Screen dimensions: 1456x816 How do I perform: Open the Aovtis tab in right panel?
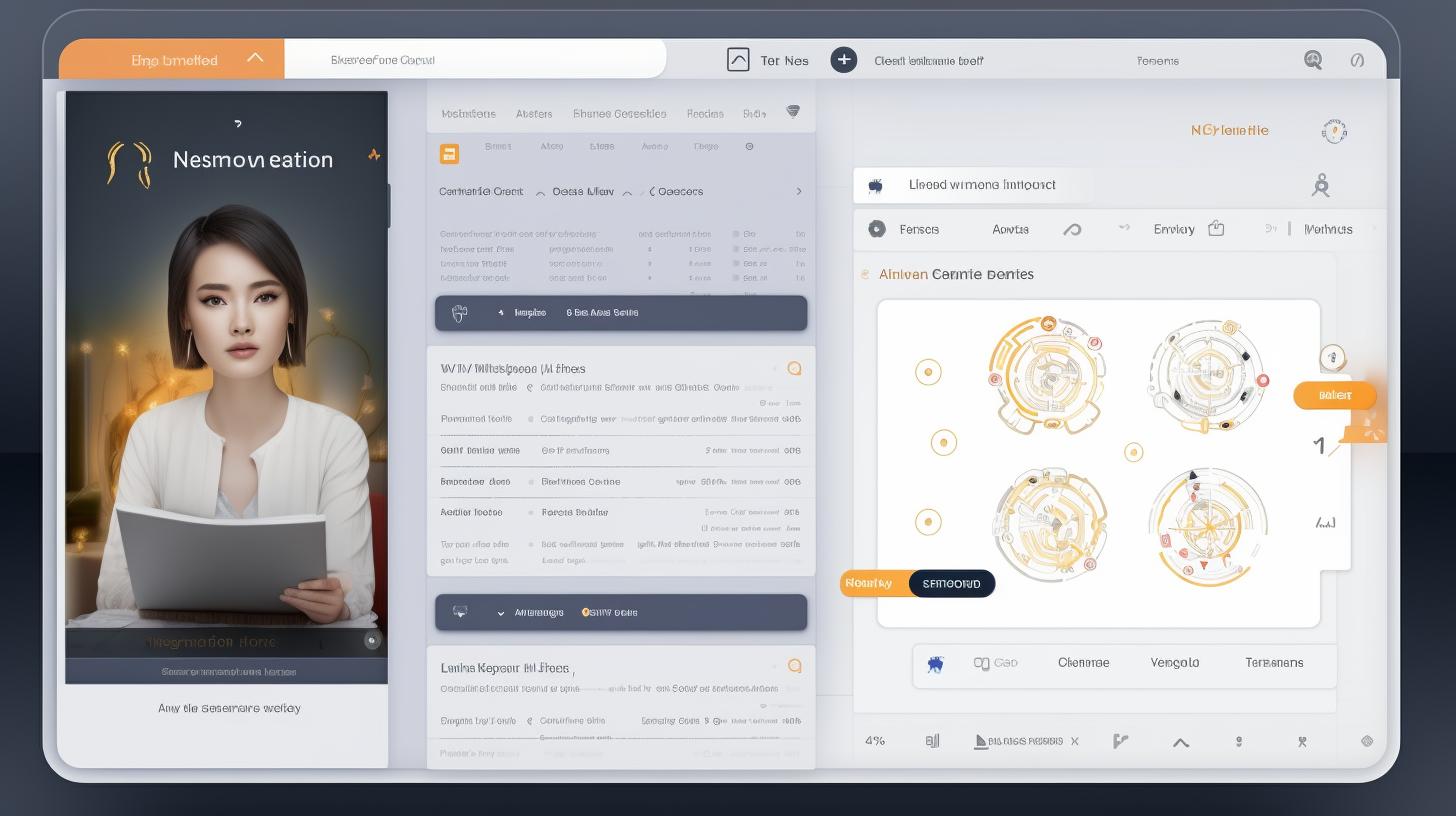click(x=1010, y=229)
